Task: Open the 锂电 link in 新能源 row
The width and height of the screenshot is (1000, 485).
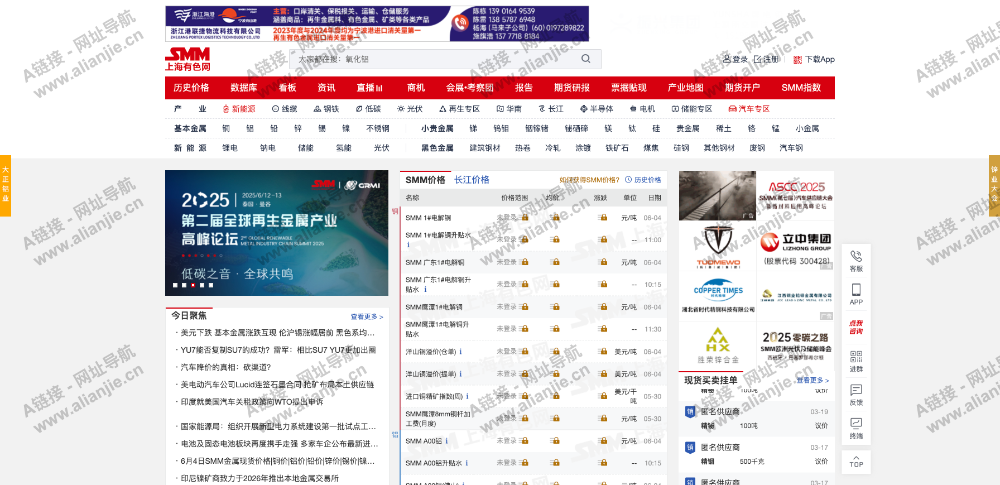Action: [230, 148]
